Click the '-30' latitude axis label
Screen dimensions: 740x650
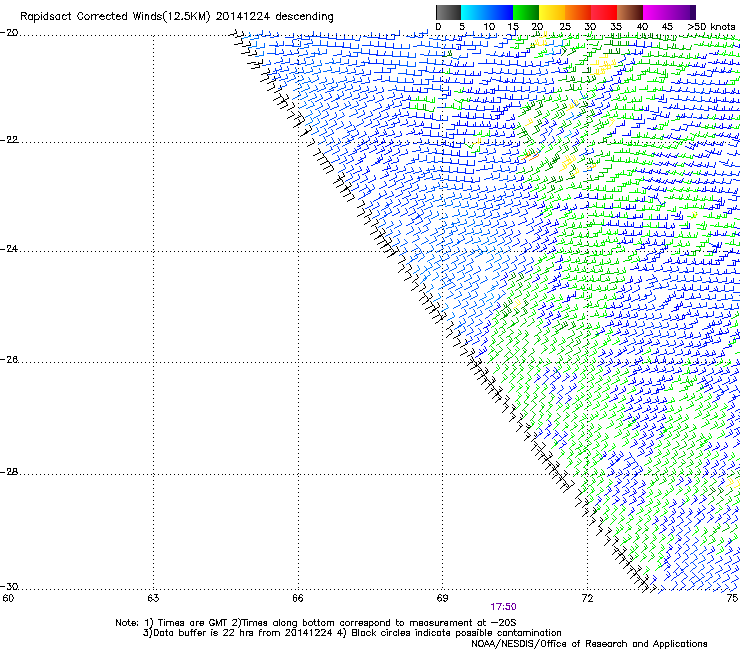[9, 586]
